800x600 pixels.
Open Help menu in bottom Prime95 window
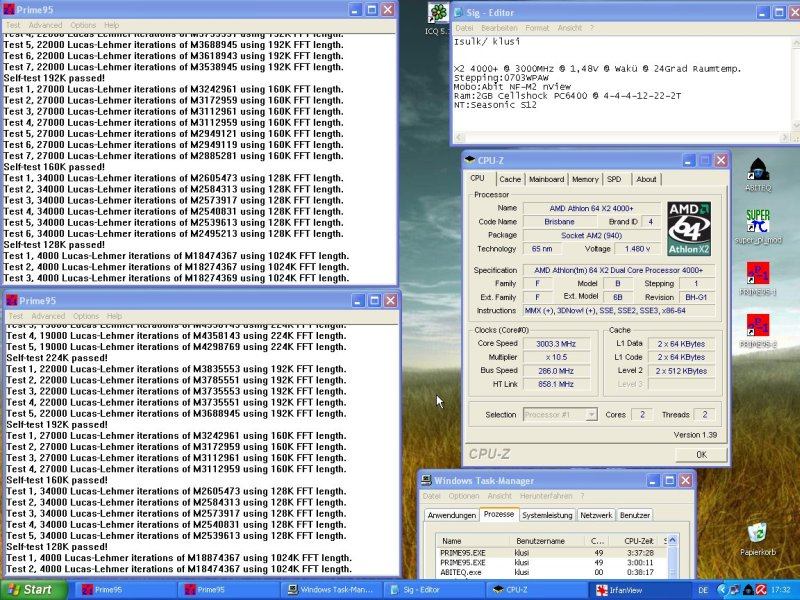[115, 316]
